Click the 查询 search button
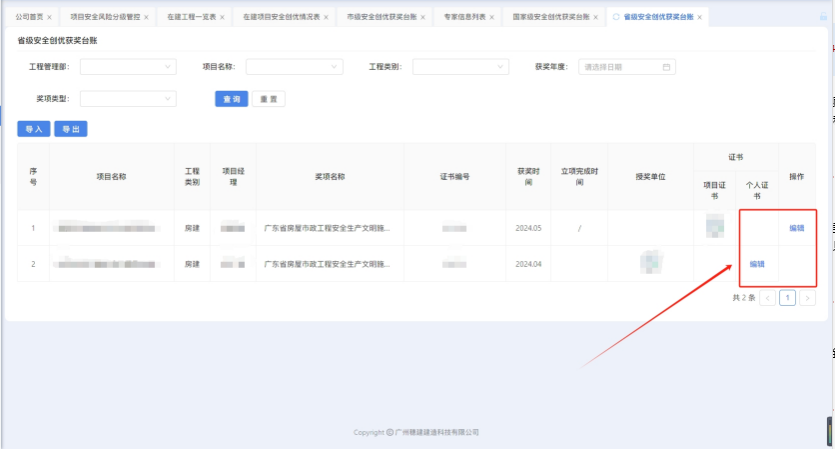Screen dimensions: 835x449 coord(231,99)
